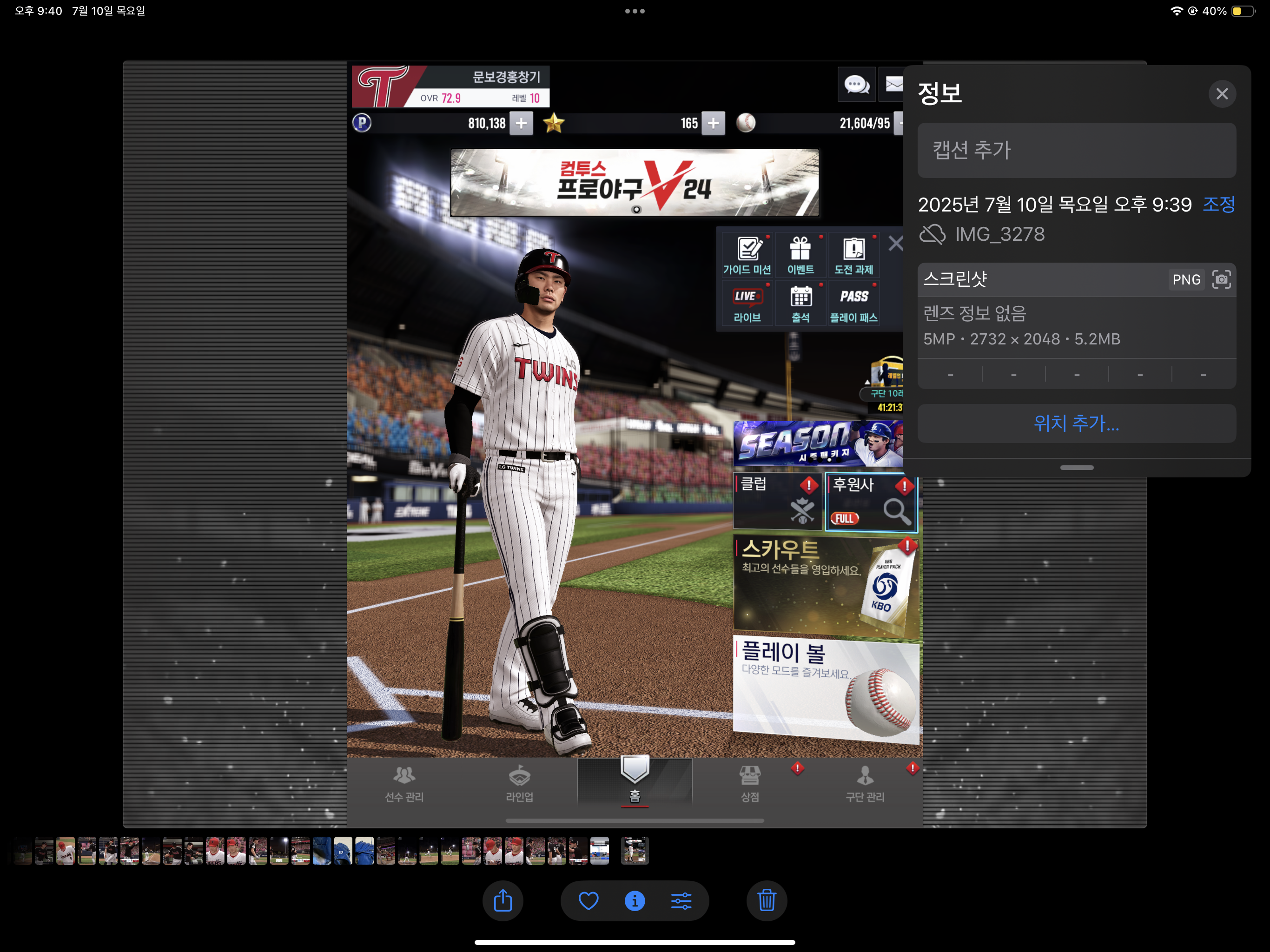
Task: Close the 정보 info panel
Action: (1222, 93)
